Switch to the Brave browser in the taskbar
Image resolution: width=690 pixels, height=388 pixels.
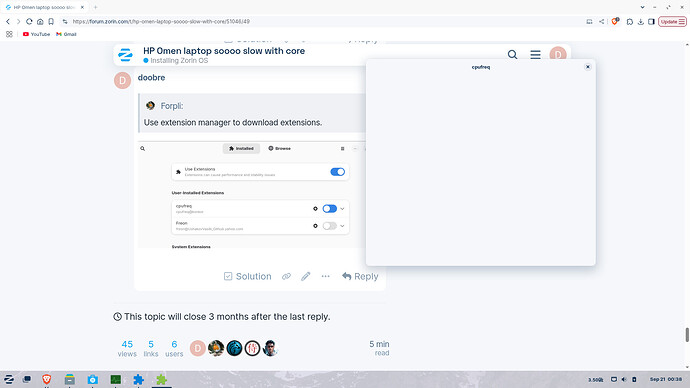pyautogui.click(x=46, y=379)
